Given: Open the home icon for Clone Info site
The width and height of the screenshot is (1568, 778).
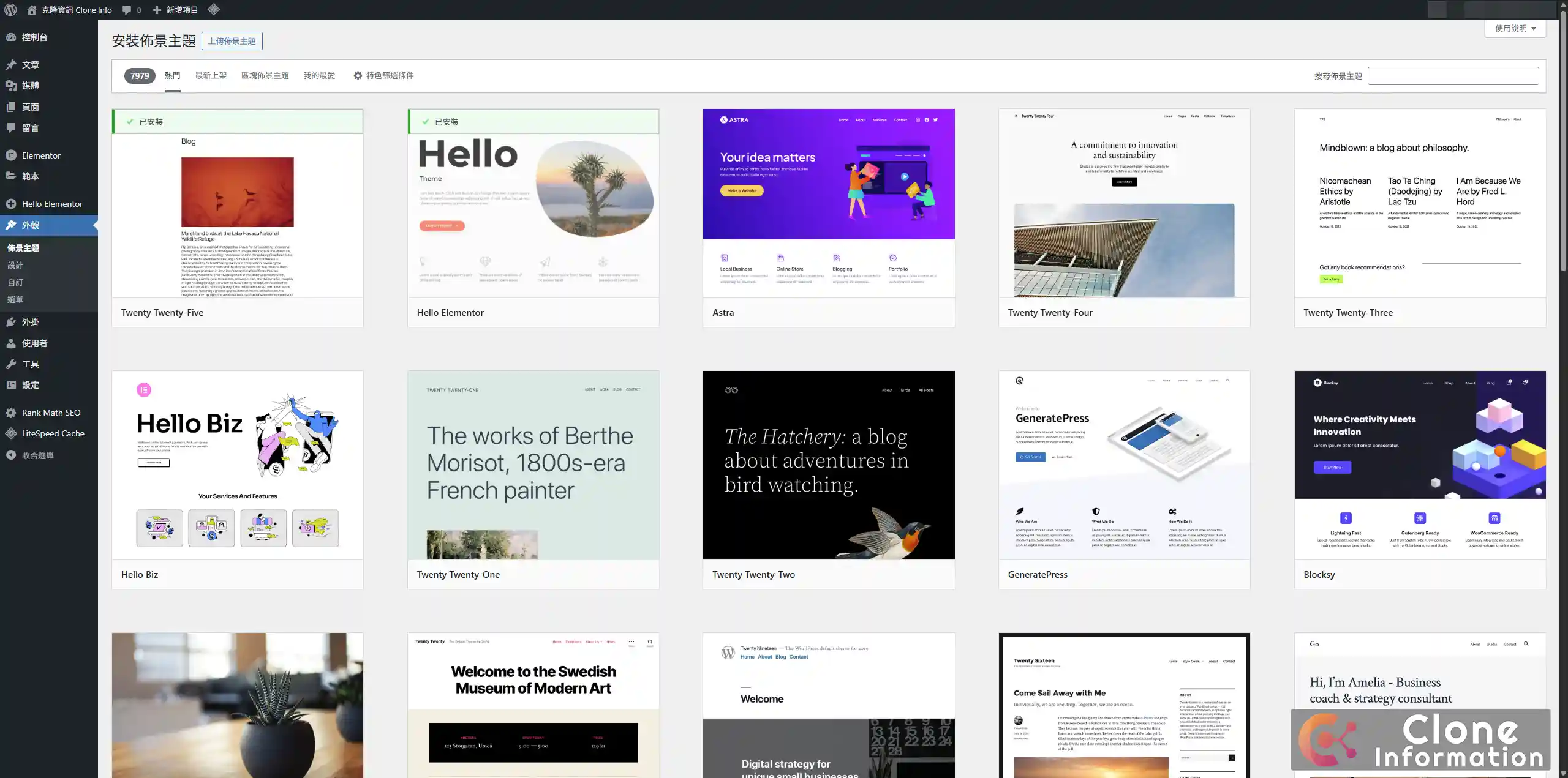Looking at the screenshot, I should (x=32, y=10).
